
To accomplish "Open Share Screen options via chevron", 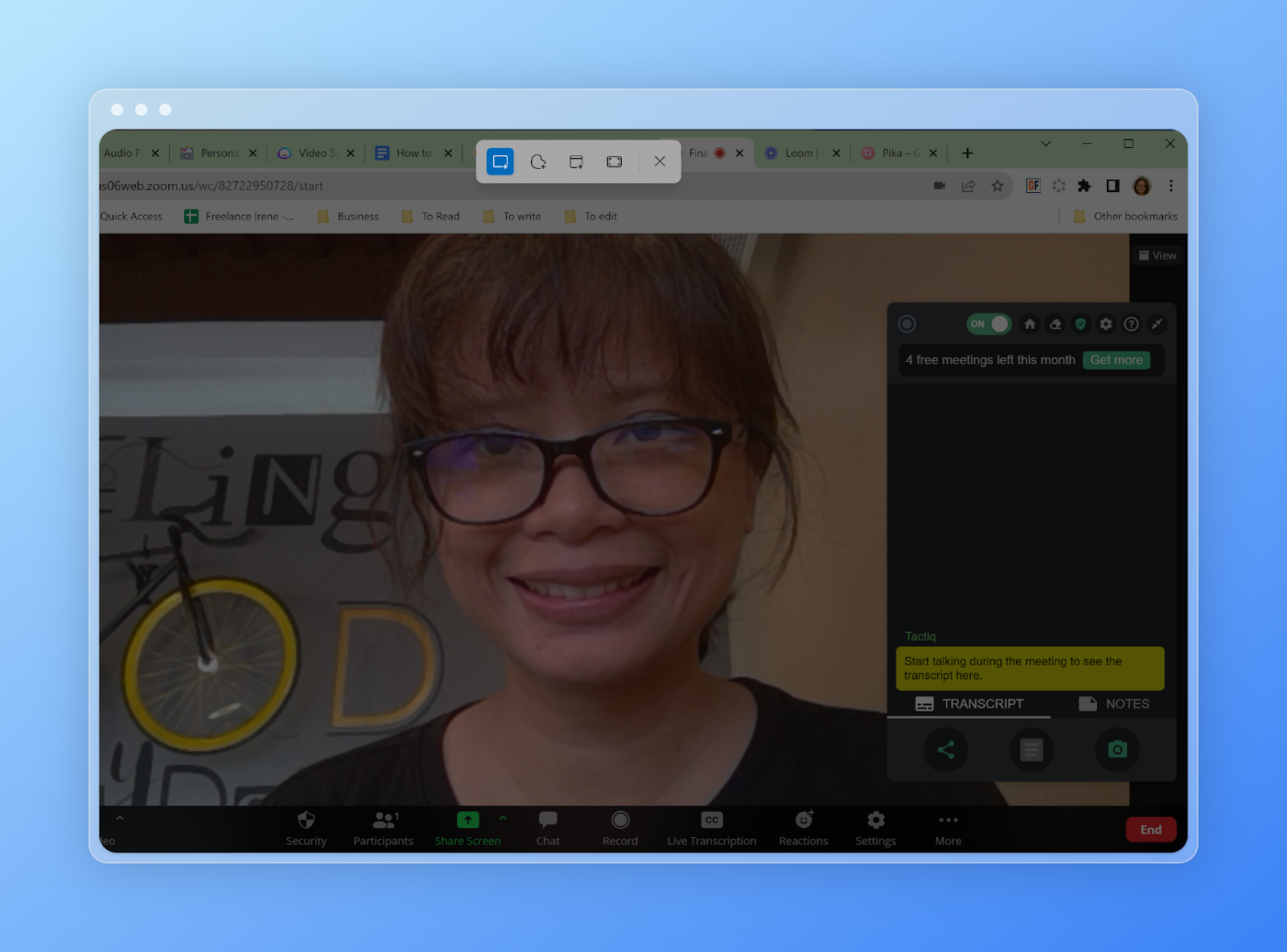I will (504, 819).
